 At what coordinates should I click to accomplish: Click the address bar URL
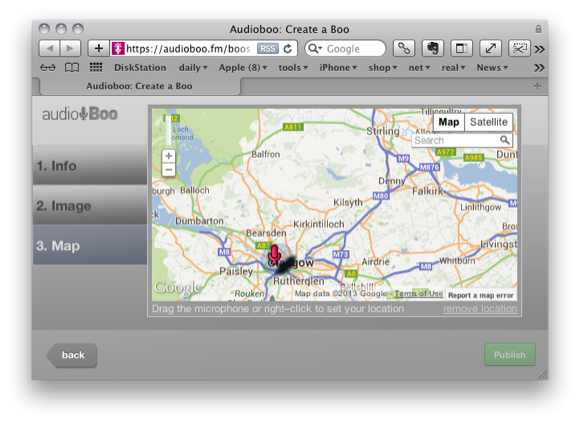188,49
